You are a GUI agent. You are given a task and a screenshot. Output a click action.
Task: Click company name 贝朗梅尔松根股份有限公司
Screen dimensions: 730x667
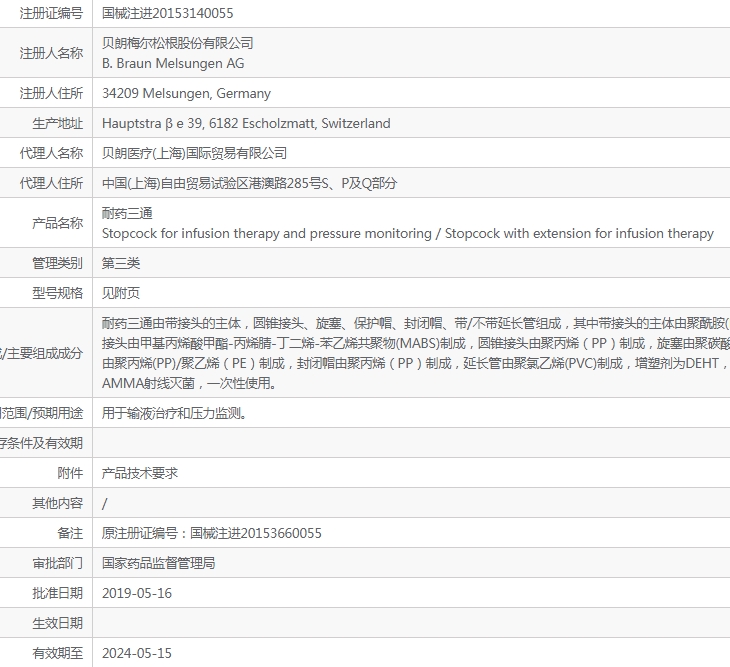pyautogui.click(x=177, y=43)
